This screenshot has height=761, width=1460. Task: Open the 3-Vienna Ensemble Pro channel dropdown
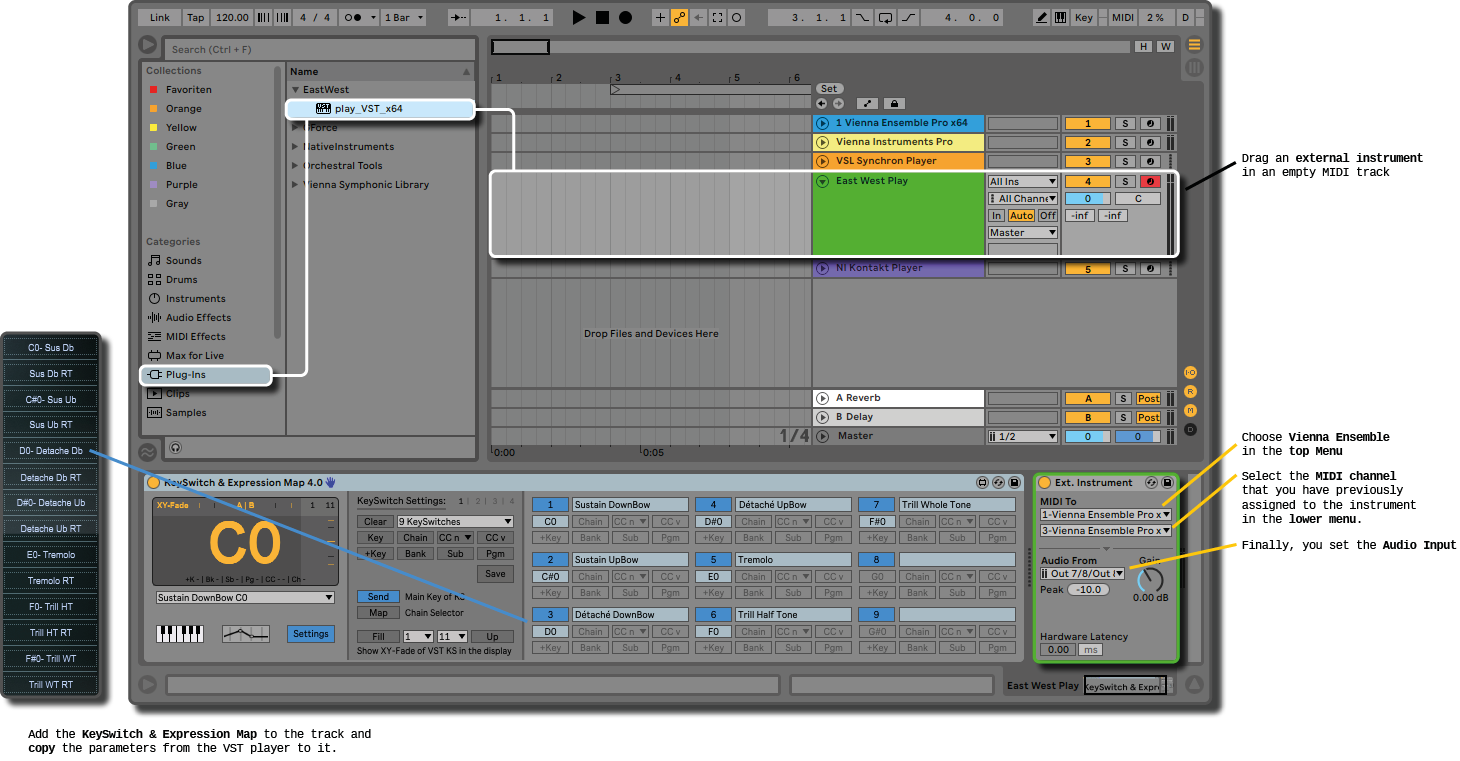coord(1106,530)
